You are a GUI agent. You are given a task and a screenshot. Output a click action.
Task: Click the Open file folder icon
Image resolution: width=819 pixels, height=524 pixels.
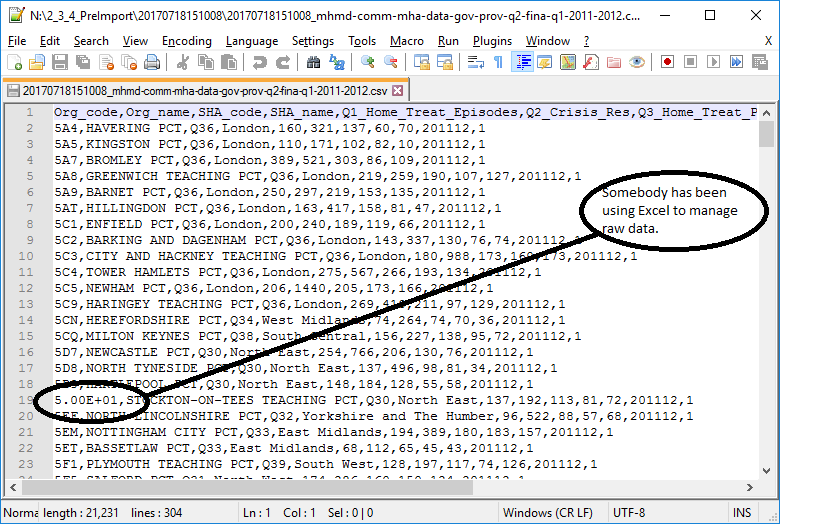pos(37,63)
